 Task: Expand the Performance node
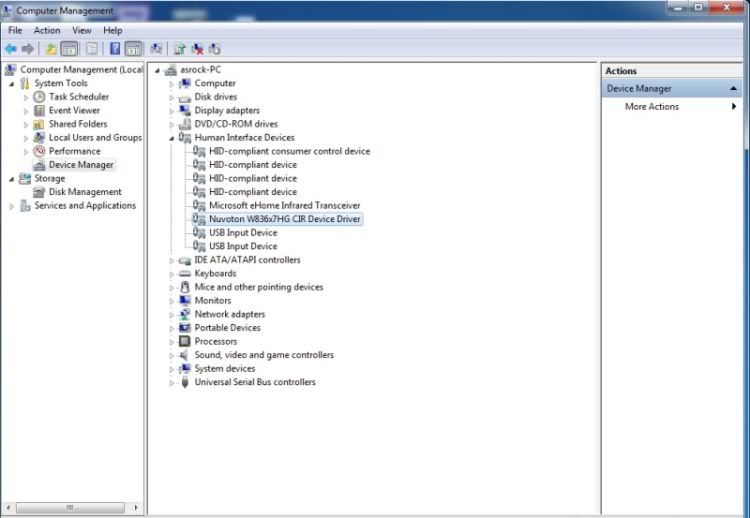pyautogui.click(x=26, y=152)
